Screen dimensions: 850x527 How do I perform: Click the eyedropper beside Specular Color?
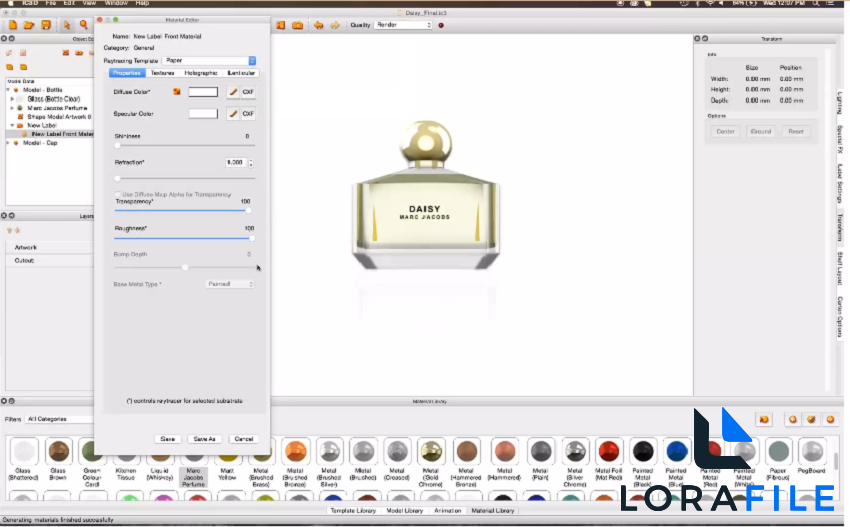click(233, 114)
